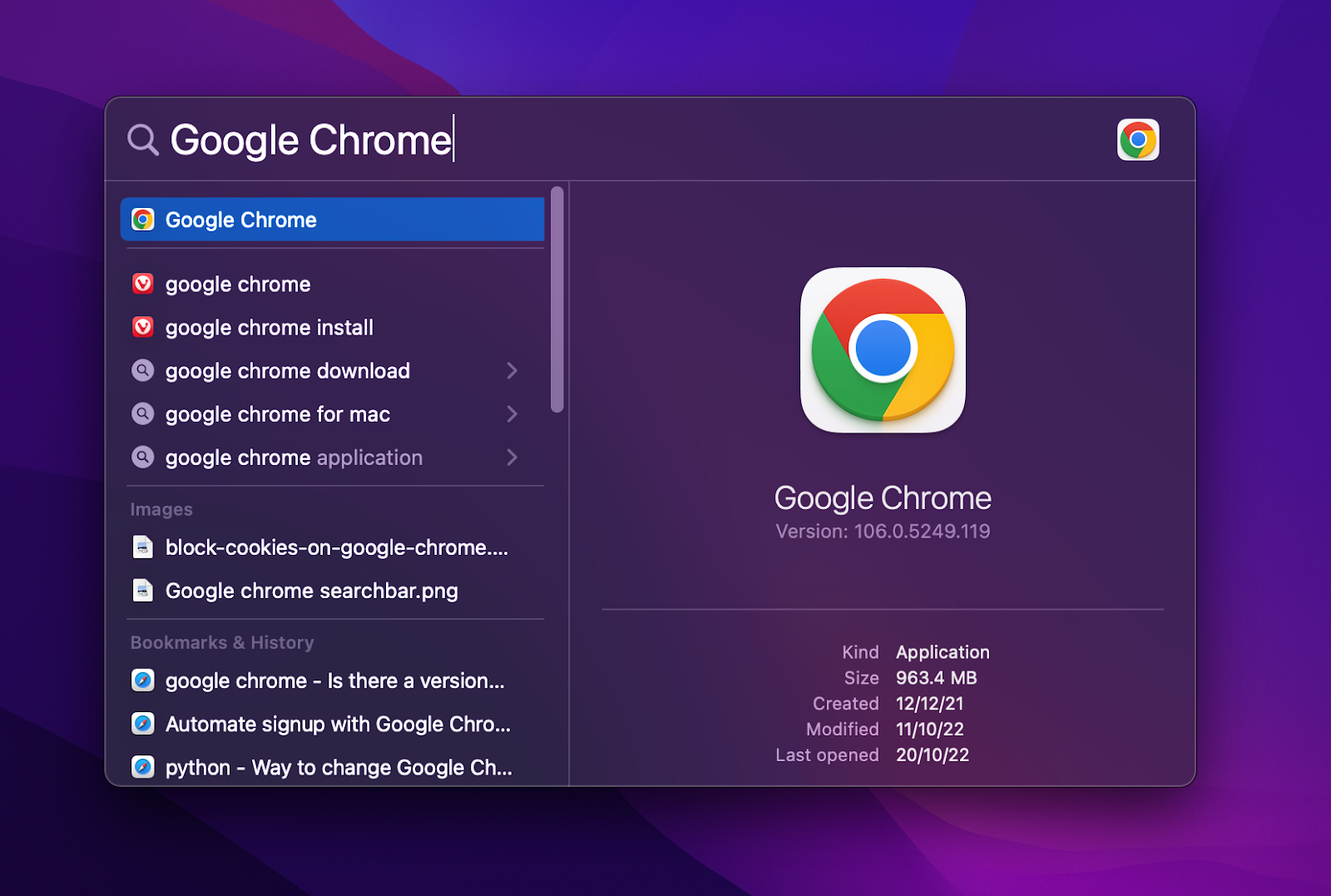The image size is (1331, 896).
Task: Click the 'Application' kind value
Action: tap(943, 652)
